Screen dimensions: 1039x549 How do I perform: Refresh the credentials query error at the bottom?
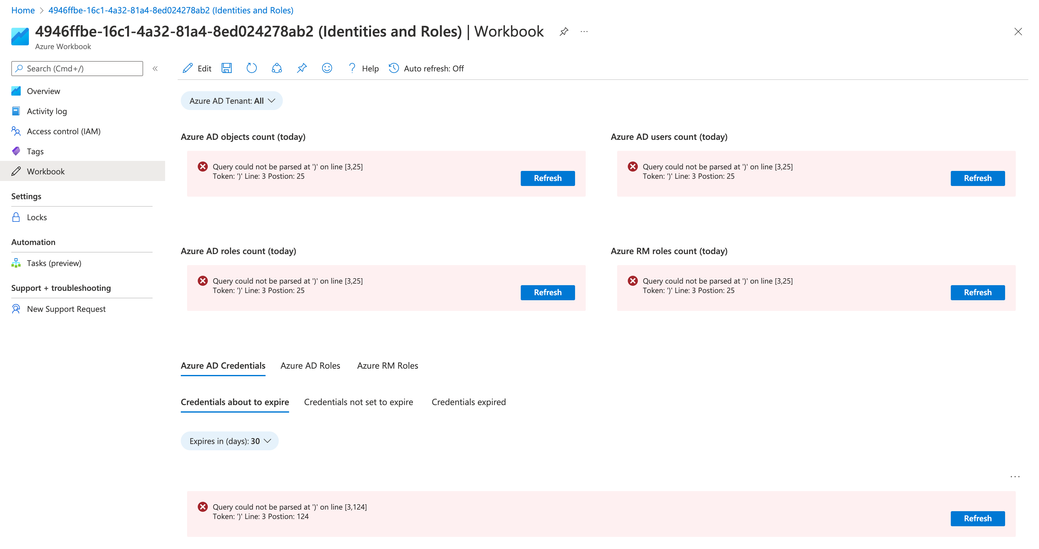pyautogui.click(x=977, y=519)
